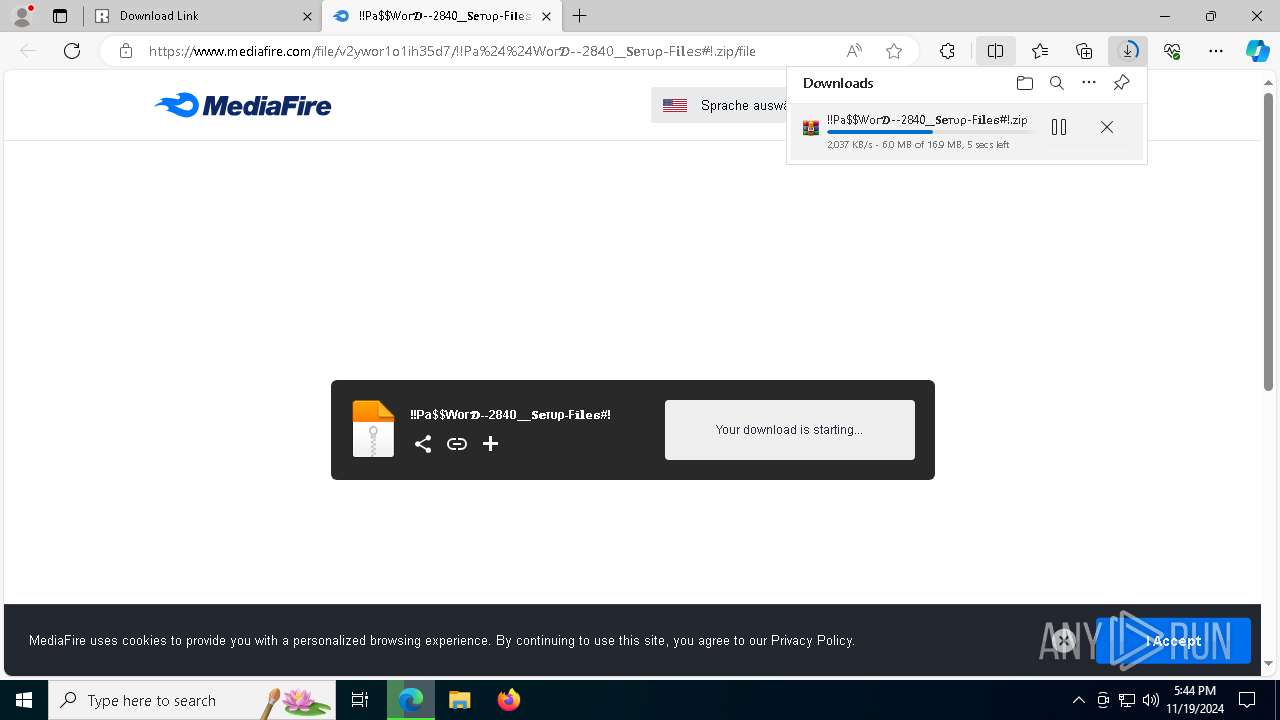View site information lock icon
This screenshot has height=720, width=1280.
126,51
